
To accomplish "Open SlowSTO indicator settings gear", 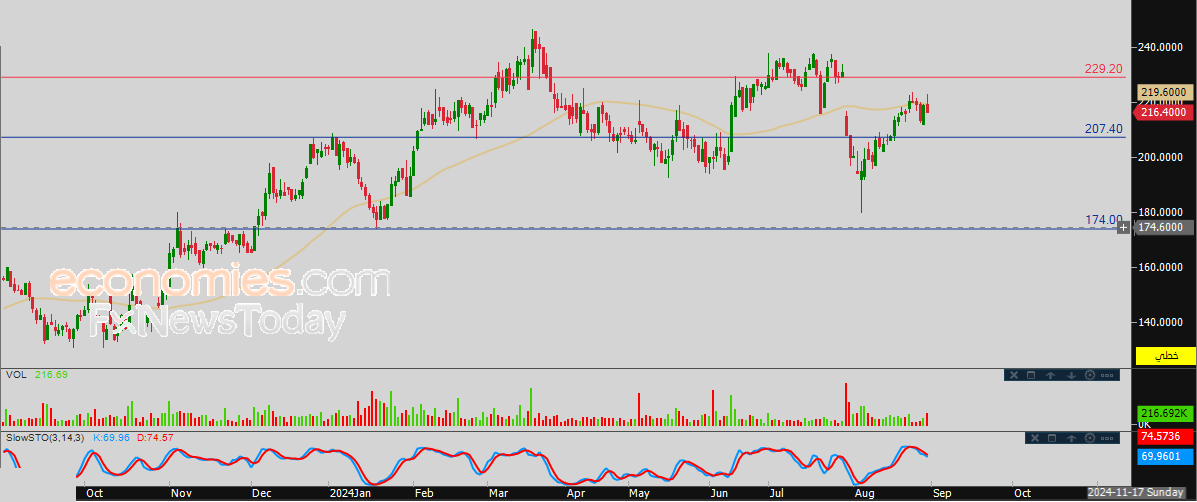I will [1089, 438].
